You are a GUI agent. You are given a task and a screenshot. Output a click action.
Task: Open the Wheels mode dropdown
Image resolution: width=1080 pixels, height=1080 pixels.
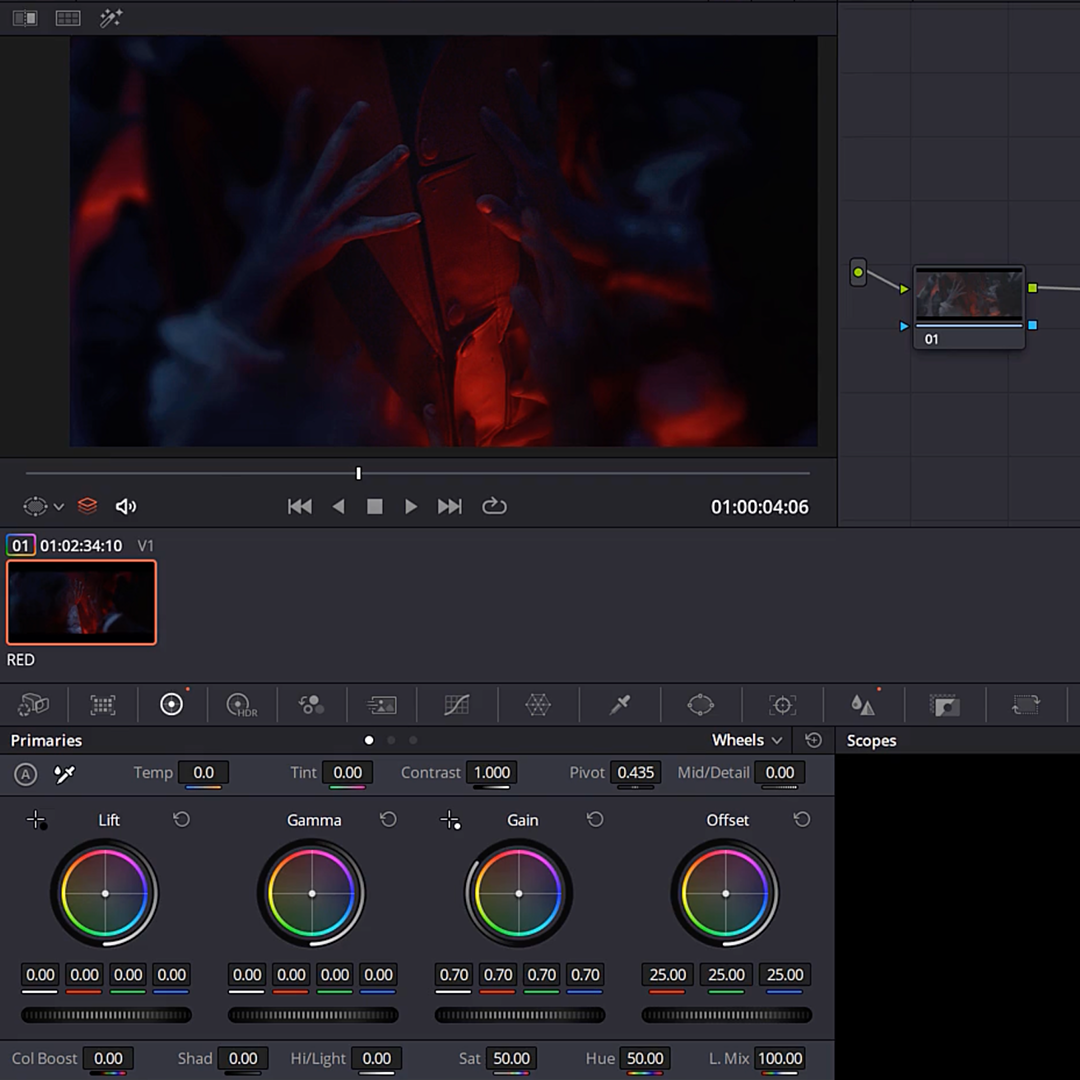tap(746, 740)
